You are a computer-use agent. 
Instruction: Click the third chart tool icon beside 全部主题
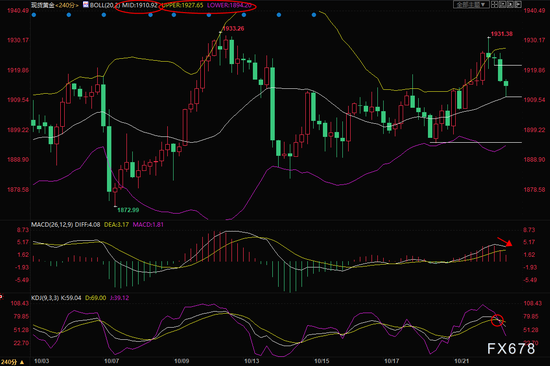(x=510, y=5)
